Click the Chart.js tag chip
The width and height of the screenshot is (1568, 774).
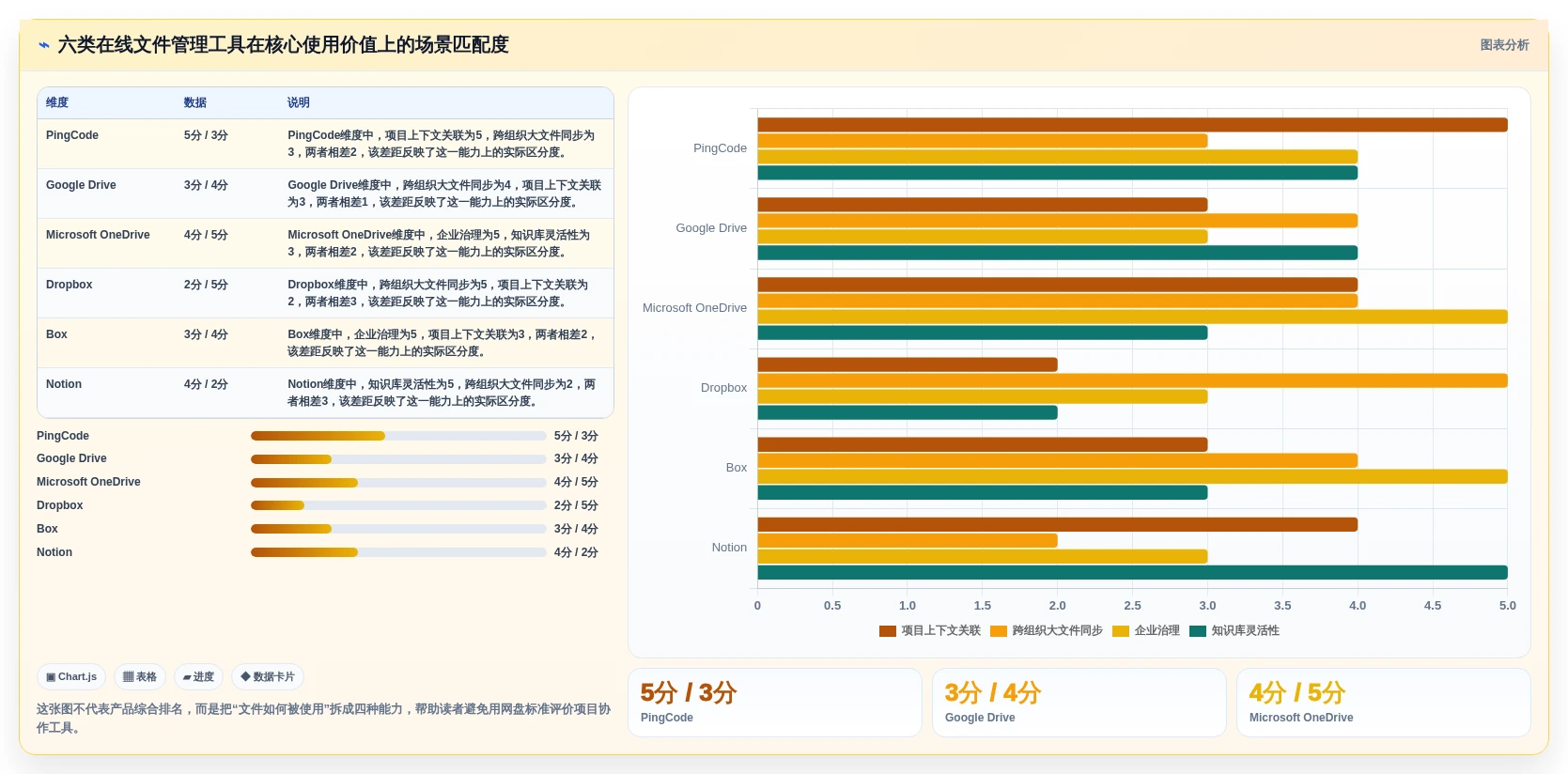[x=71, y=676]
